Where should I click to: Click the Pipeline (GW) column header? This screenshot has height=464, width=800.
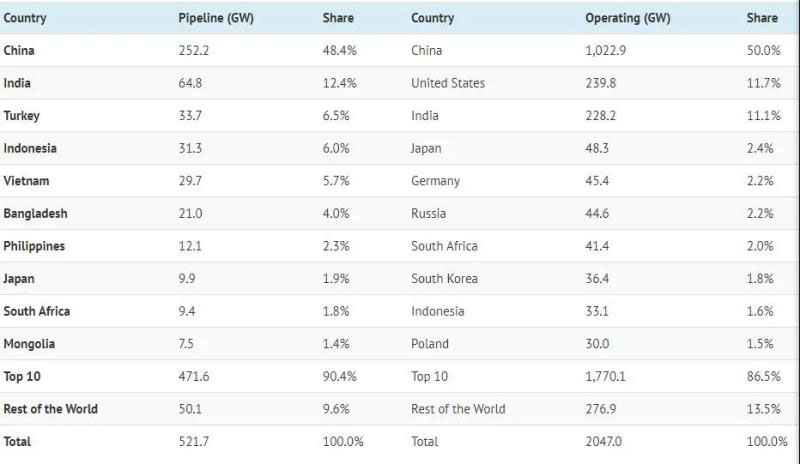tap(215, 18)
